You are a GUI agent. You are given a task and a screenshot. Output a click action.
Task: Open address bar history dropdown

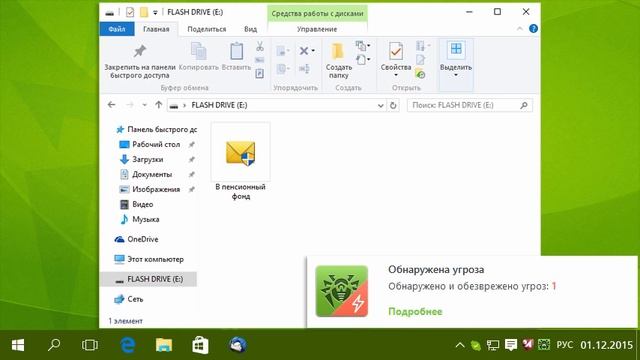coord(380,105)
